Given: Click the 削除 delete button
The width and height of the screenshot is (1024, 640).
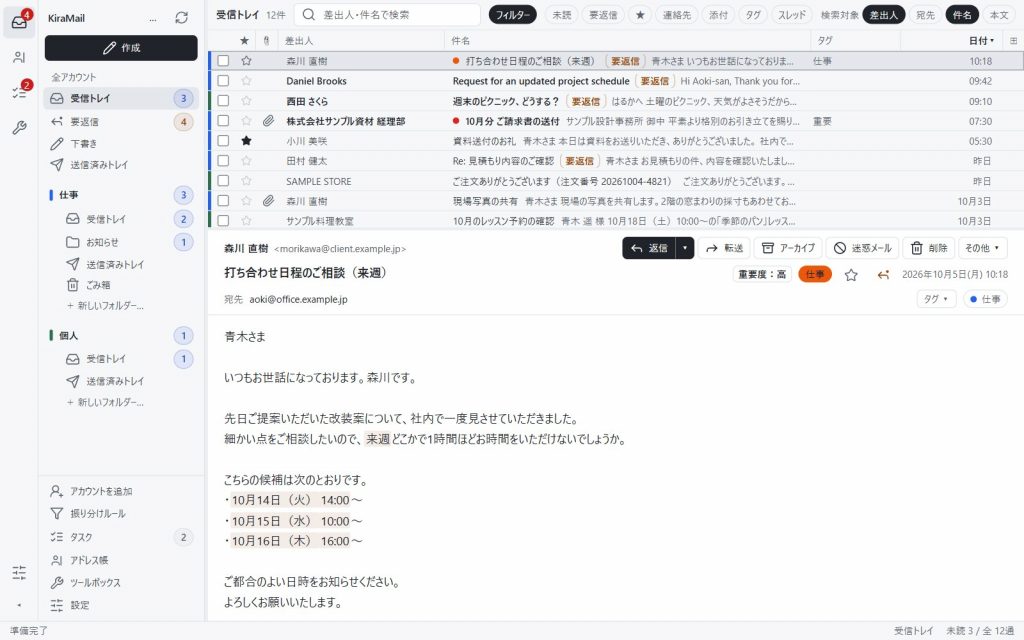Looking at the screenshot, I should click(929, 248).
